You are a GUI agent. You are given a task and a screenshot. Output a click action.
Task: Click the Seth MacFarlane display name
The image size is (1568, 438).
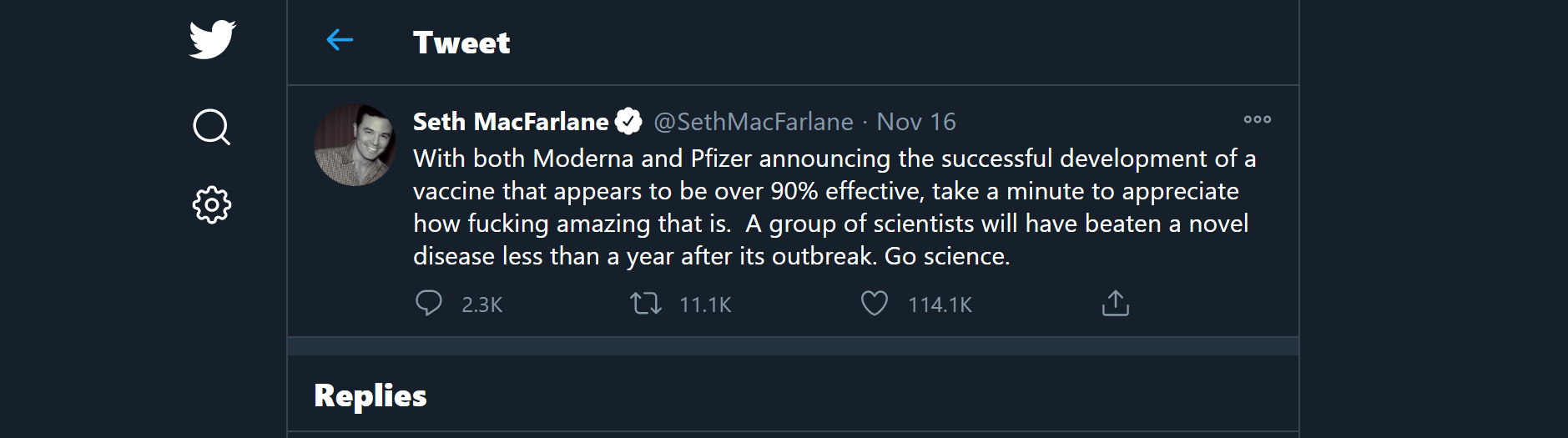(x=511, y=122)
